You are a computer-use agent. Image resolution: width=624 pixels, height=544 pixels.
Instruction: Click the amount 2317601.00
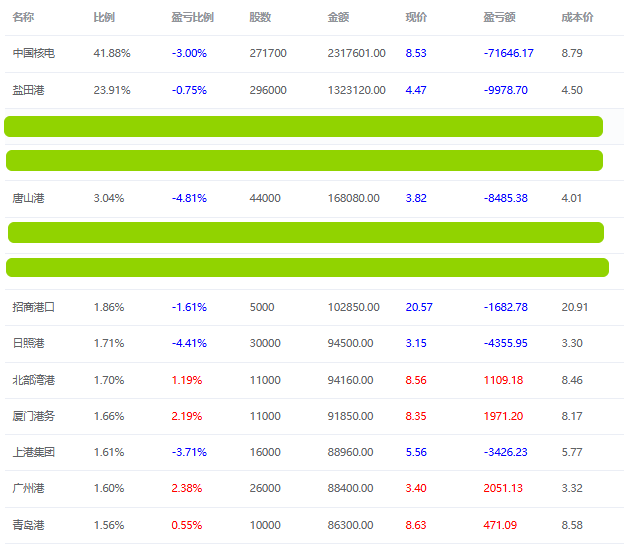click(x=357, y=53)
